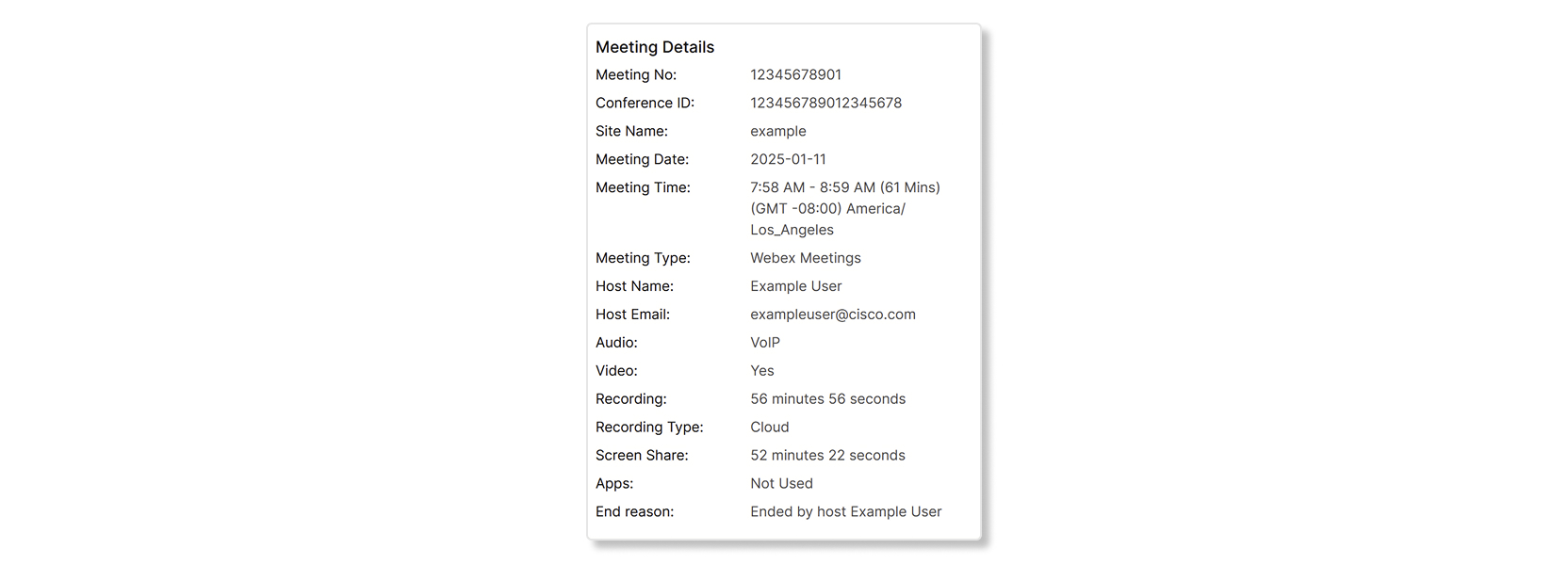Select Ended by host Example User text

(846, 512)
